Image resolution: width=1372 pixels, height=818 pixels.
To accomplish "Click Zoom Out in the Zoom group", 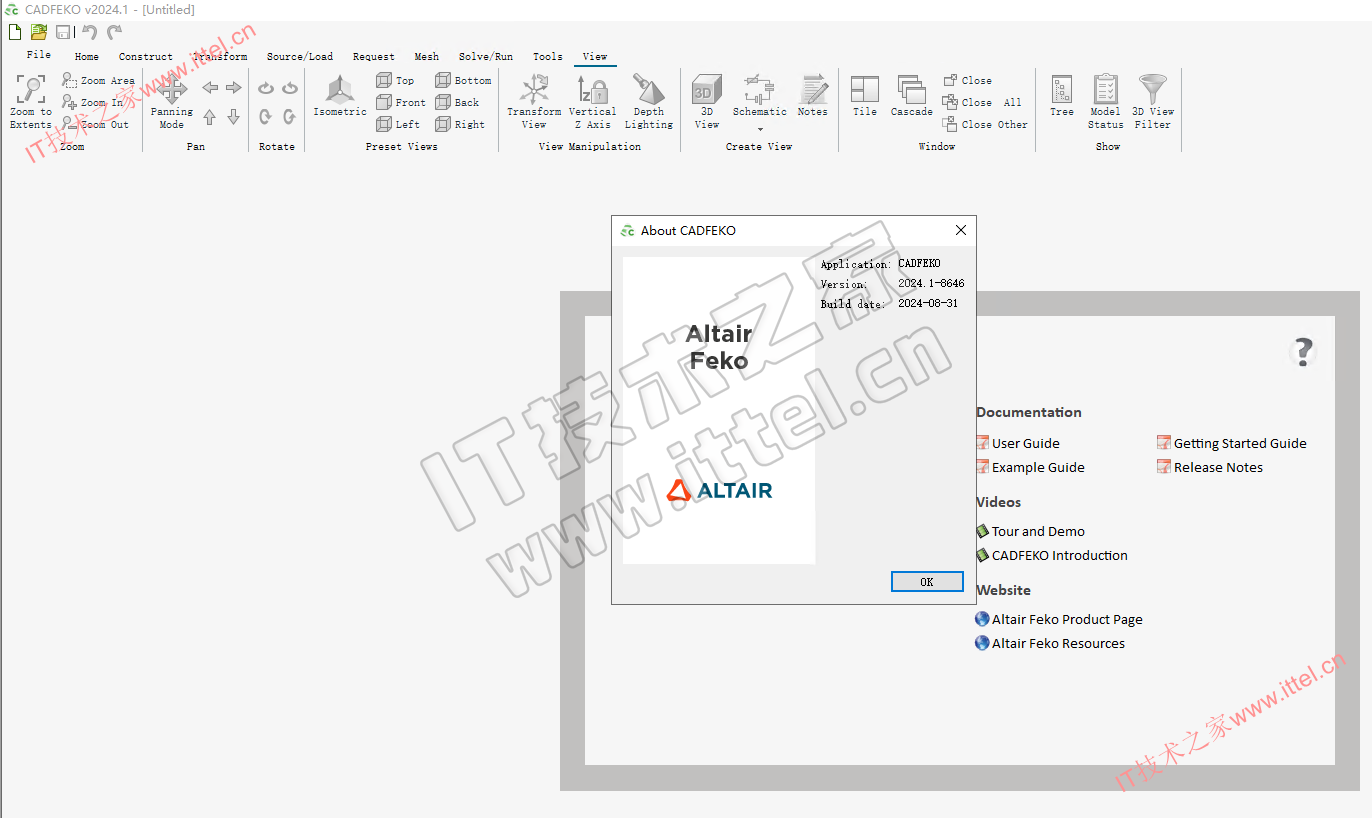I will (x=96, y=124).
